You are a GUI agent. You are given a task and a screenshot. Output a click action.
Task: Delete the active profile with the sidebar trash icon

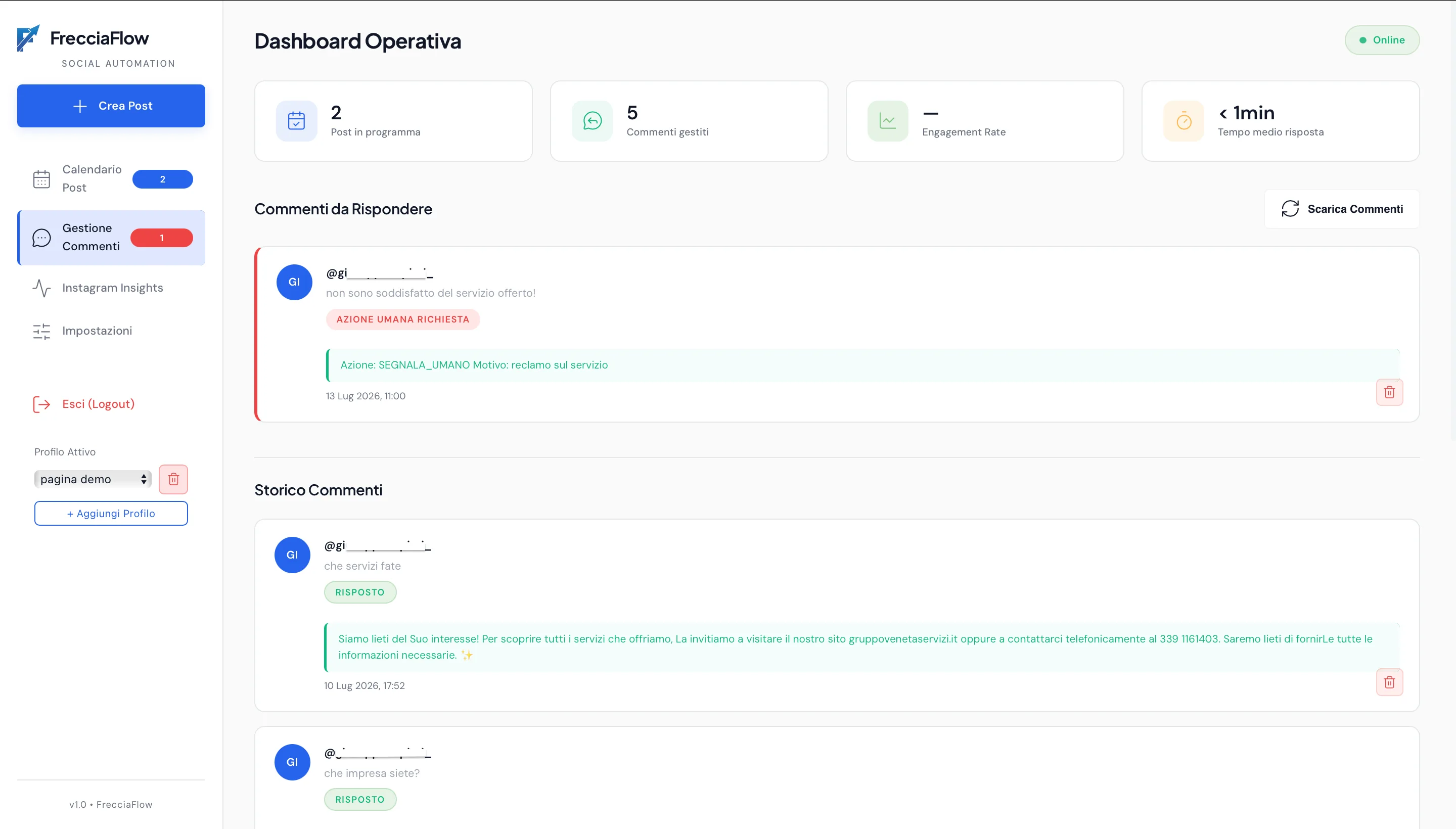coord(173,479)
